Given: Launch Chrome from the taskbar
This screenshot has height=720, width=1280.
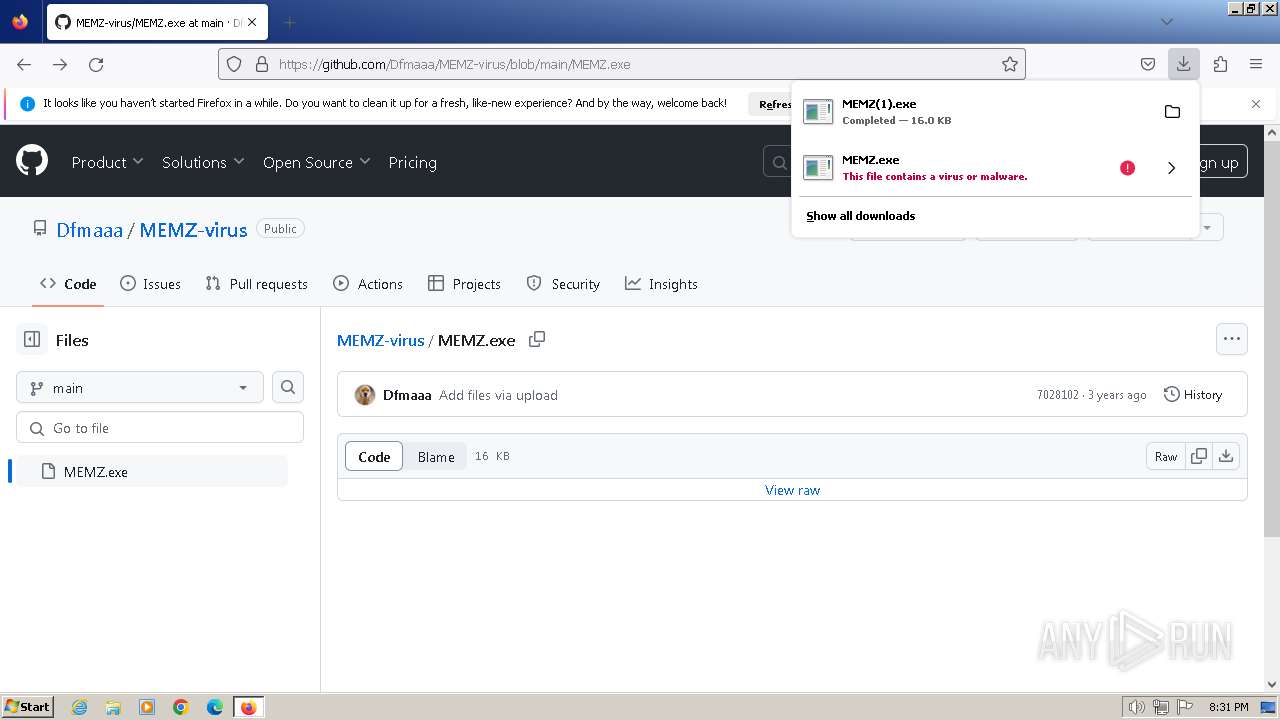Looking at the screenshot, I should pyautogui.click(x=181, y=707).
